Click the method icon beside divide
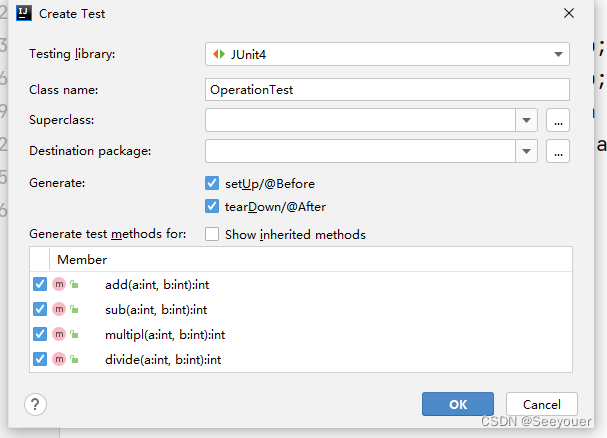607x438 pixels. (59, 359)
